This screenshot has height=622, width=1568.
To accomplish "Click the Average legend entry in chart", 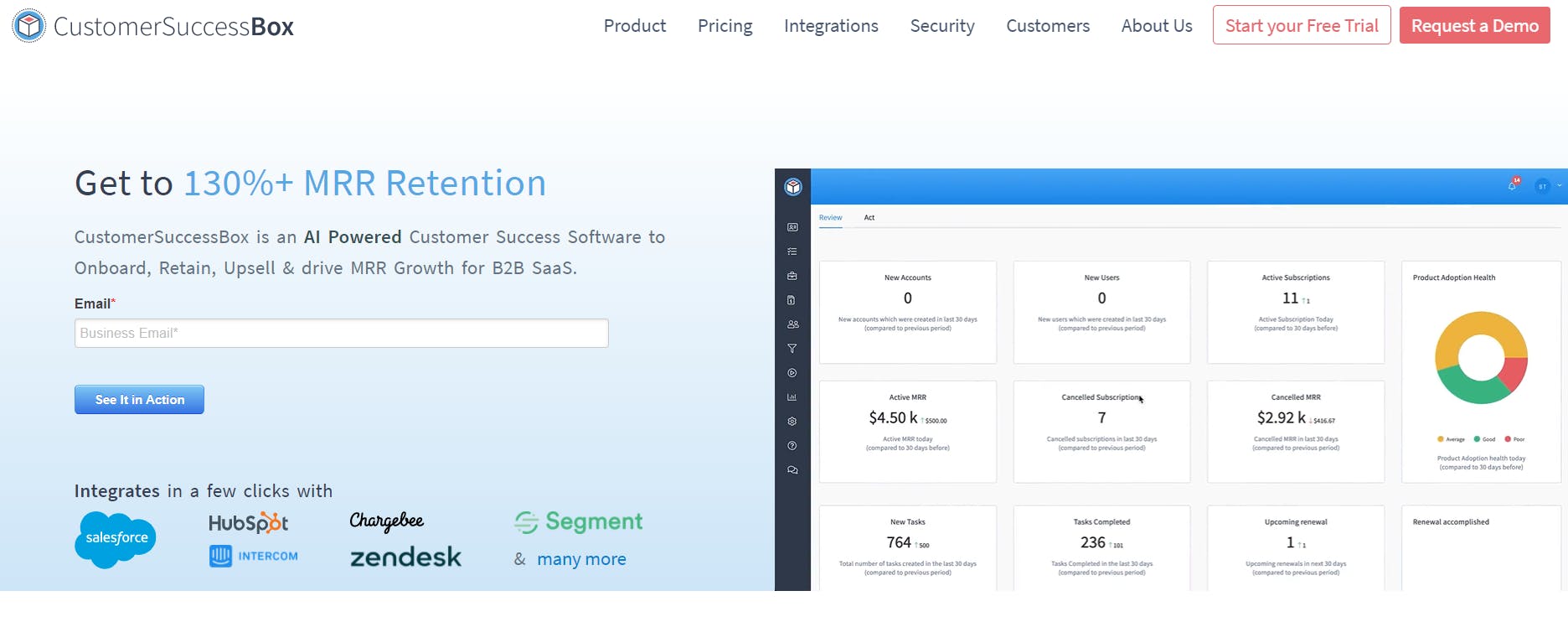I will pos(1452,439).
